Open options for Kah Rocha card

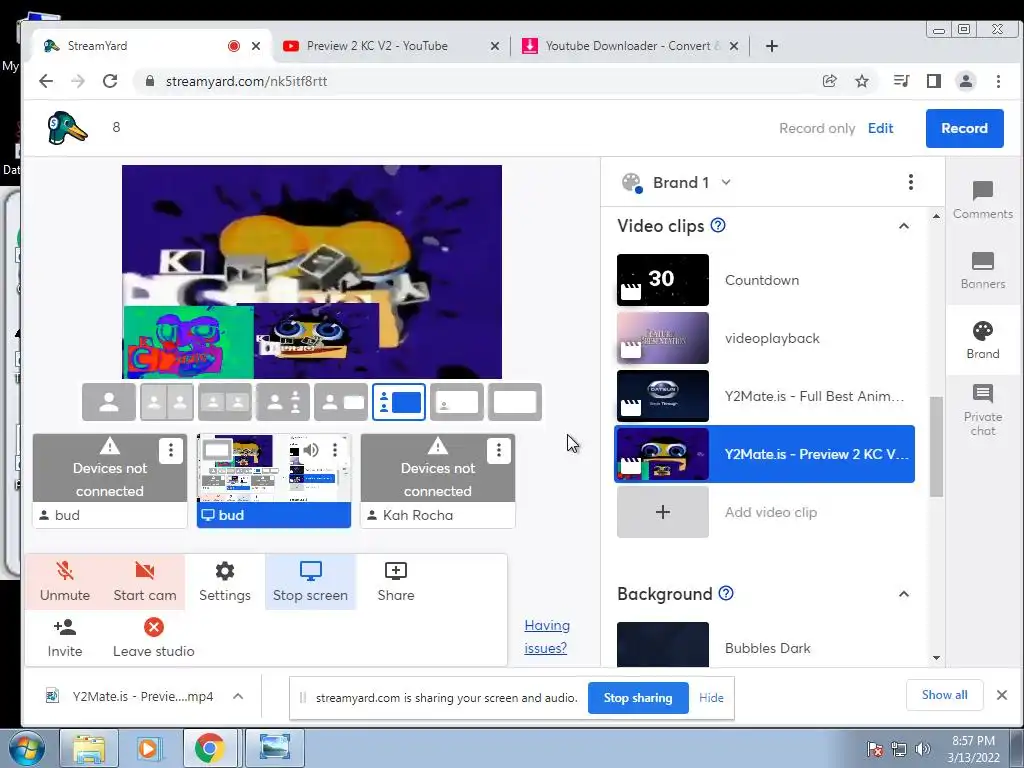(498, 450)
